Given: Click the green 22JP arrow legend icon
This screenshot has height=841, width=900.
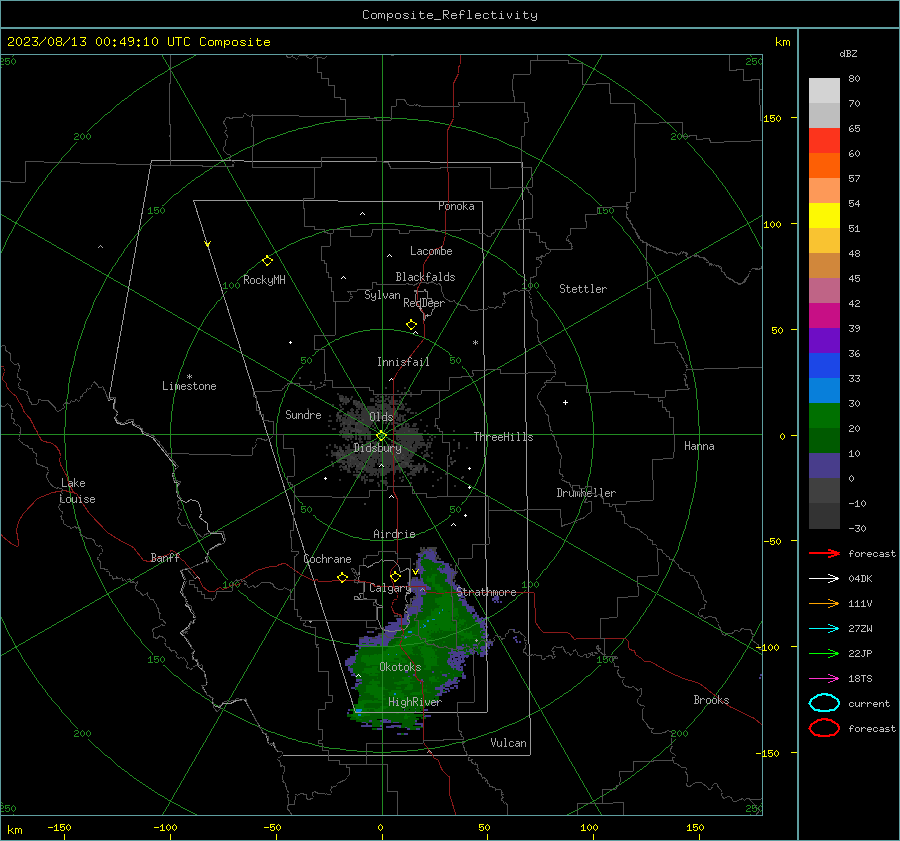Looking at the screenshot, I should pyautogui.click(x=824, y=653).
